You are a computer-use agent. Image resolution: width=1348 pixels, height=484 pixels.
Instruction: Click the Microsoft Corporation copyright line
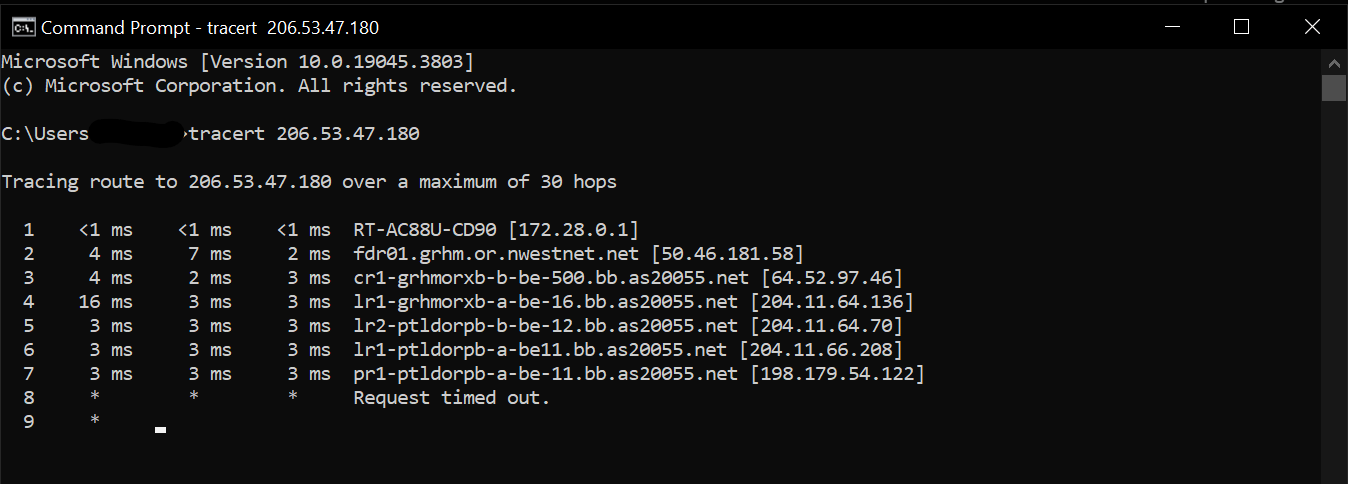pos(260,86)
